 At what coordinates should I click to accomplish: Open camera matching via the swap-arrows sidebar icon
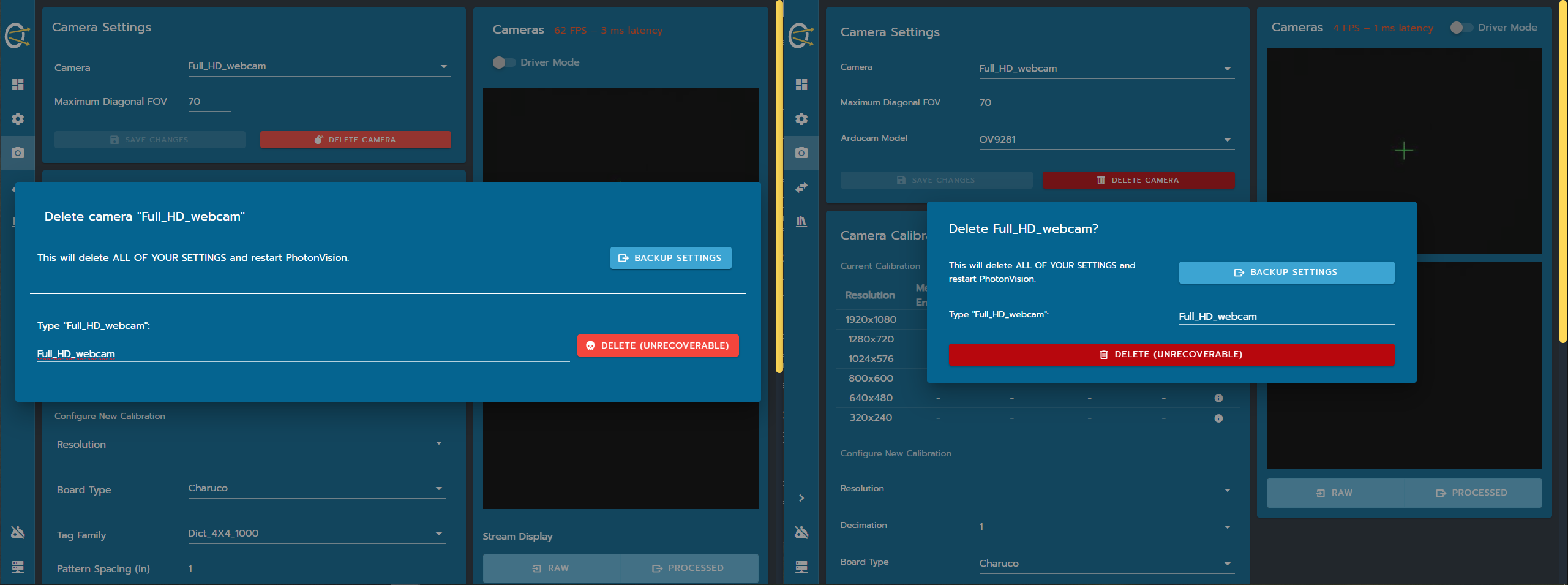(x=801, y=187)
